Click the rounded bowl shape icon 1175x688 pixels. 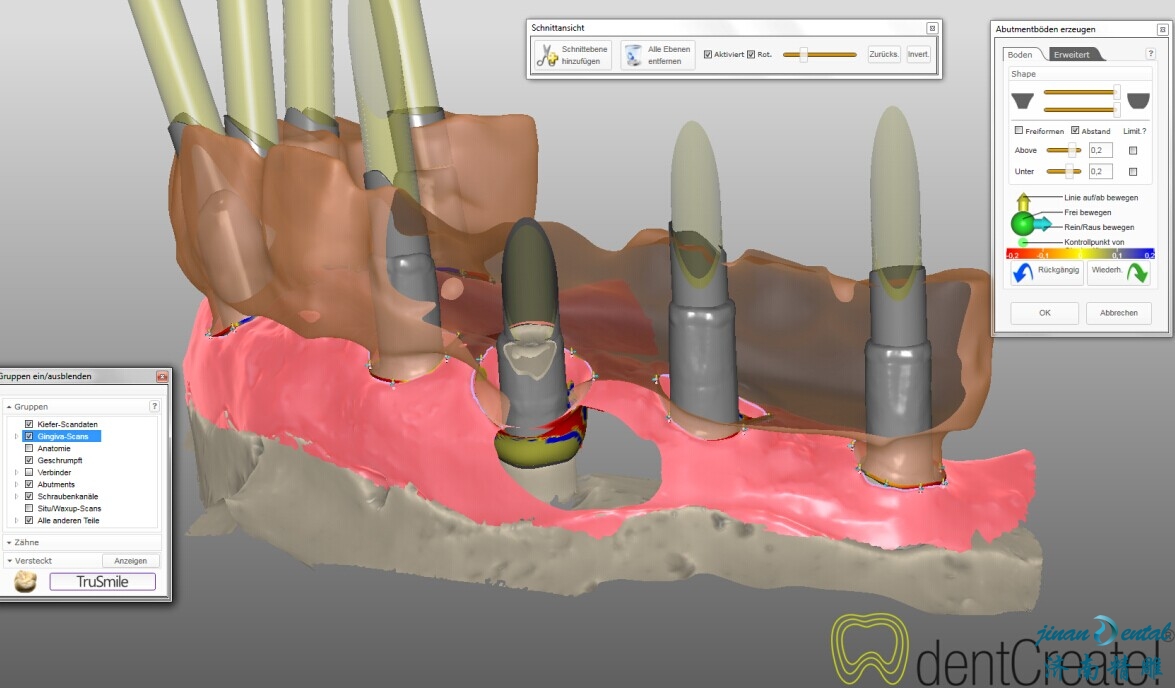[1138, 100]
